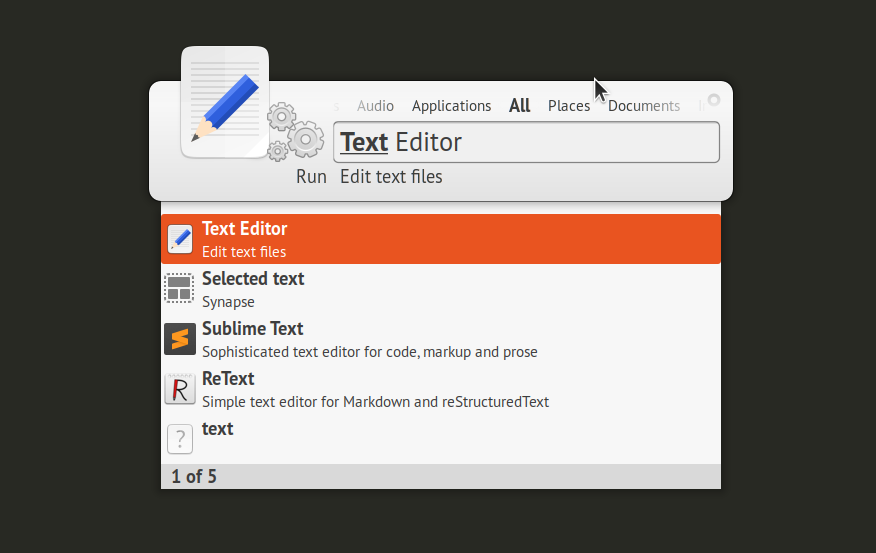This screenshot has width=876, height=553.
Task: Switch to the Applications category
Action: click(x=451, y=106)
